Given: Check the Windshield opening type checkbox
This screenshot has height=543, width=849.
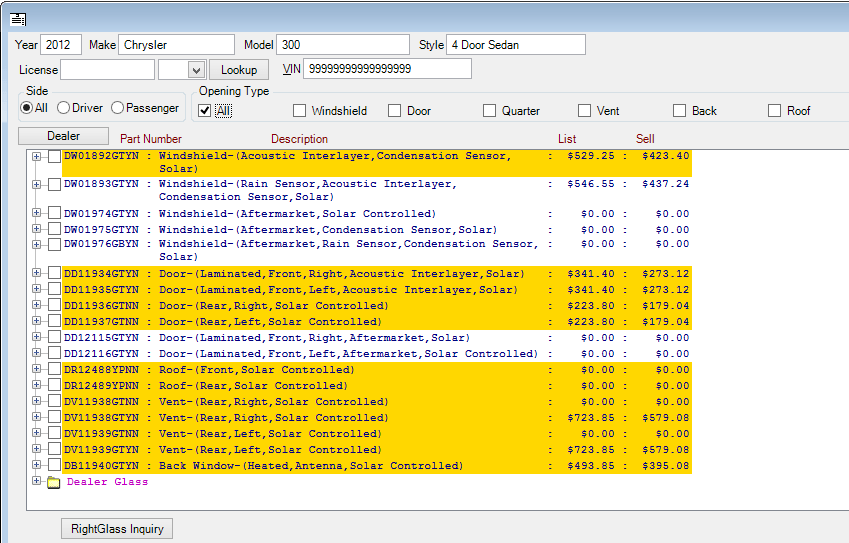Looking at the screenshot, I should [299, 111].
